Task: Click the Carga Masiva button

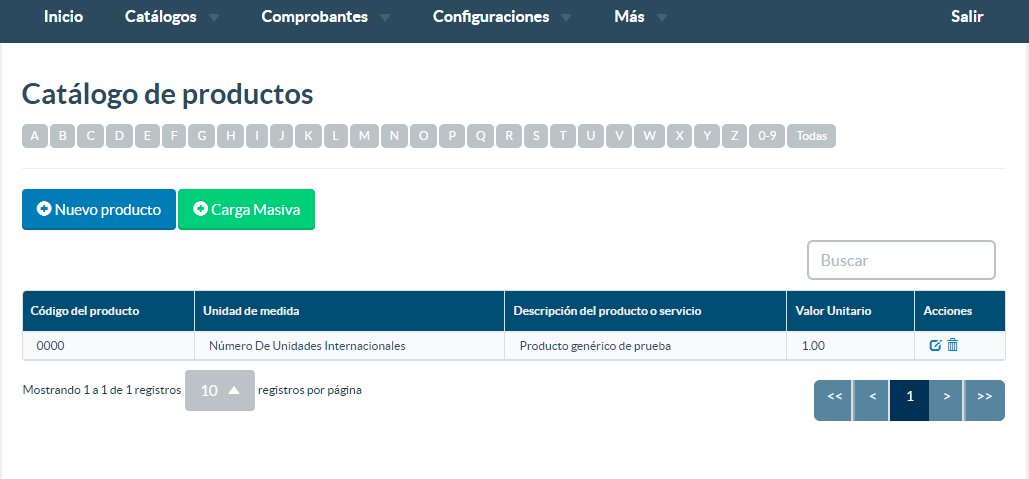Action: point(246,210)
